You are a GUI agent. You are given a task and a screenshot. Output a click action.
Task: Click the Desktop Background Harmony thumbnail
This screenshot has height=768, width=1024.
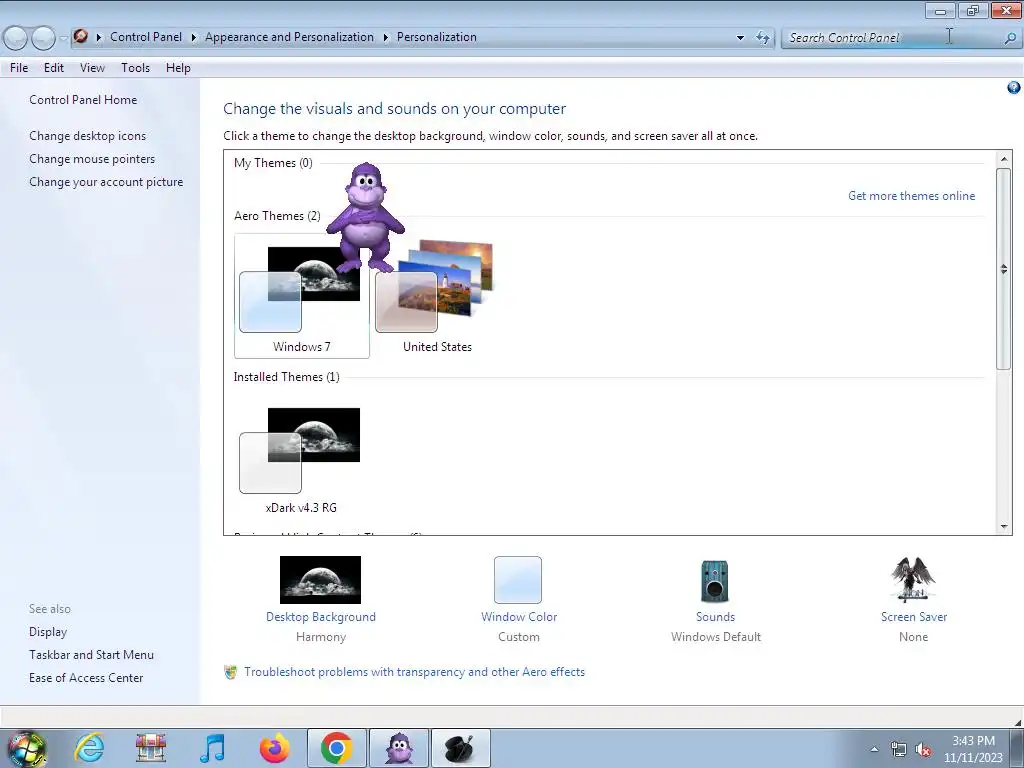click(x=320, y=580)
